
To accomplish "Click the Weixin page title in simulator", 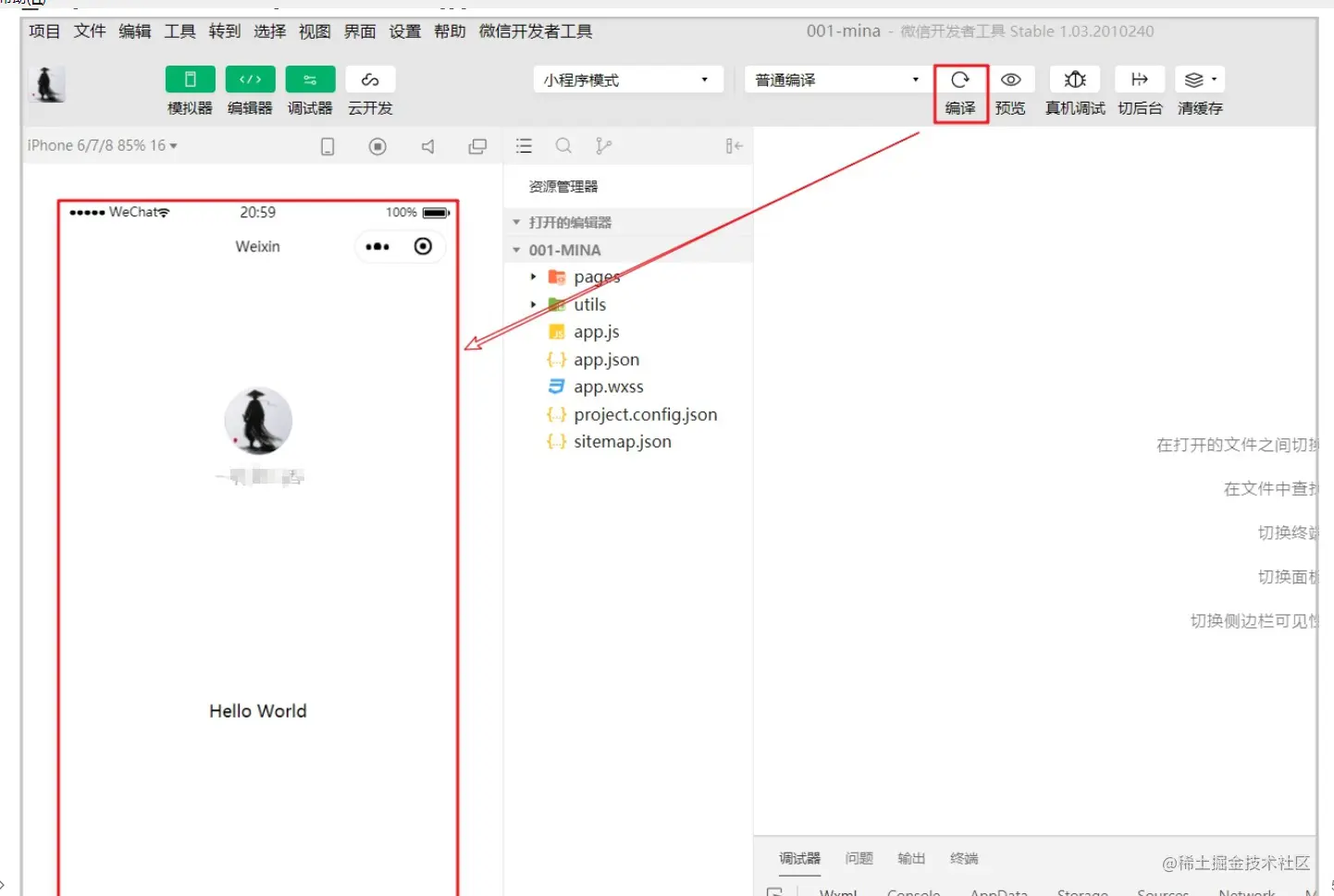I will click(x=257, y=247).
